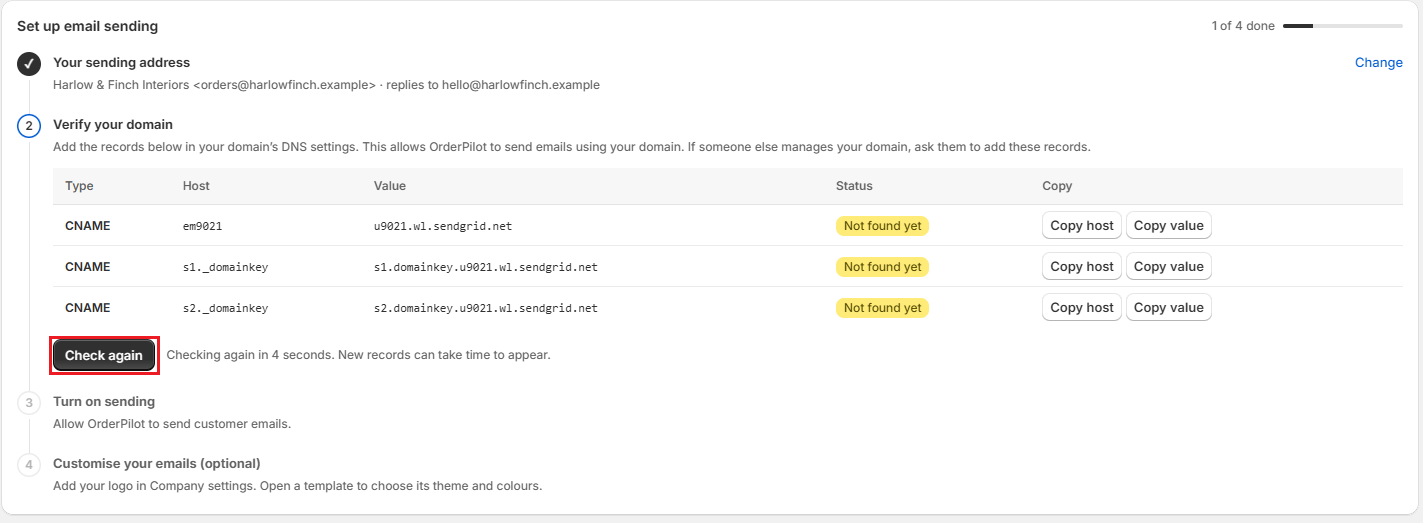This screenshot has width=1423, height=523.
Task: Click CNAME type in the em9021 row
Action: [x=88, y=226]
